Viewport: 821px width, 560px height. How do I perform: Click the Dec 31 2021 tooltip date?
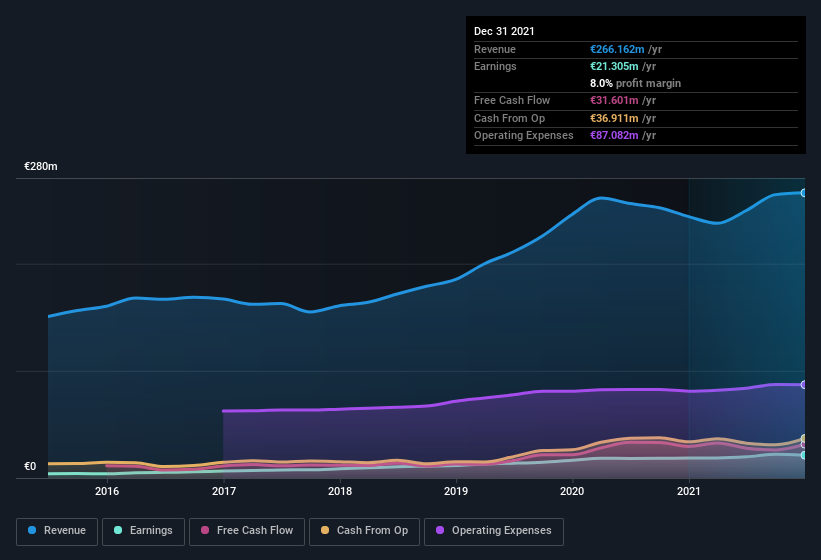click(x=504, y=31)
